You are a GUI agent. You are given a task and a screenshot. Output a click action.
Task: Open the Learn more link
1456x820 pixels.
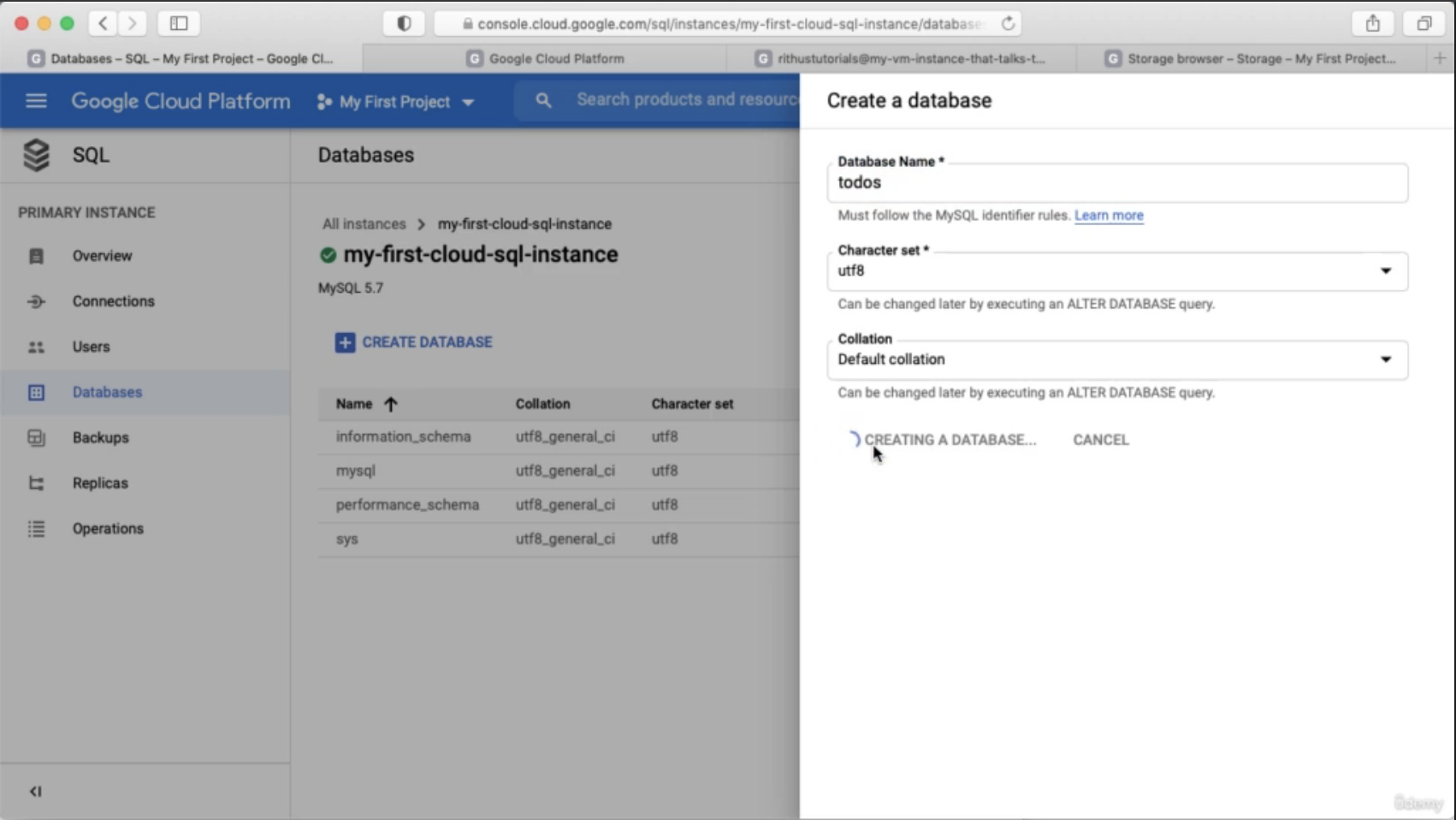point(1109,216)
